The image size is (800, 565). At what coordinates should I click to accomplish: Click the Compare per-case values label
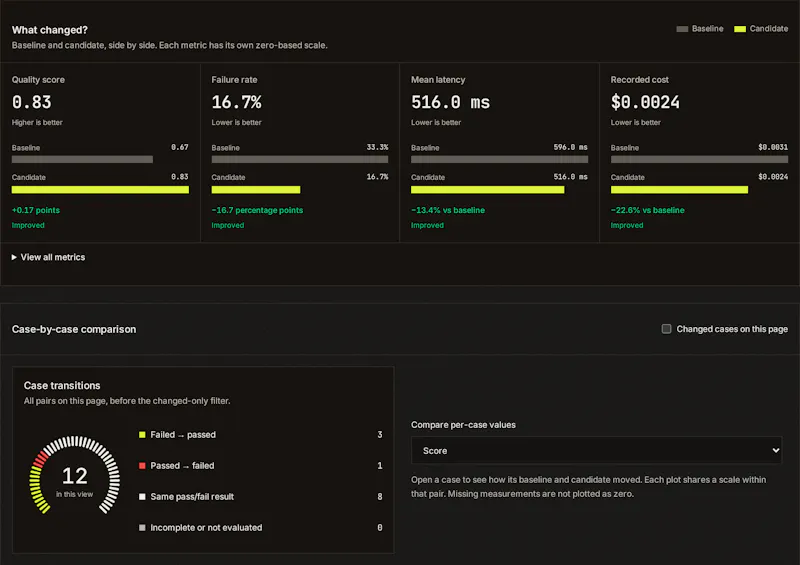pyautogui.click(x=463, y=425)
